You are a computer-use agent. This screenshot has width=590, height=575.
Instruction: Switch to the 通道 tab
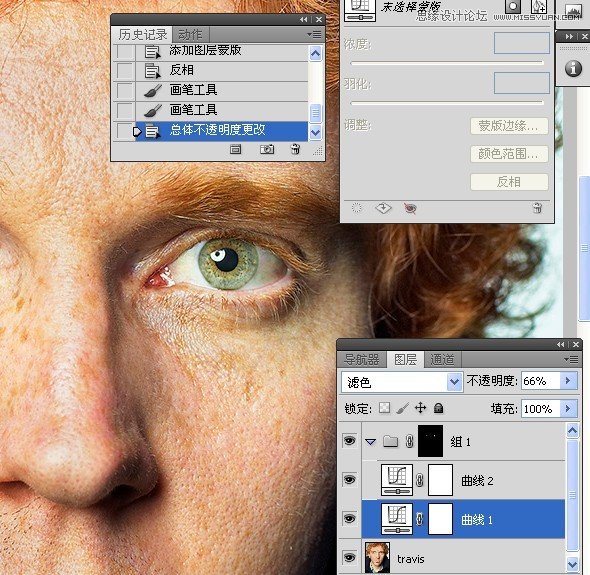pyautogui.click(x=442, y=360)
